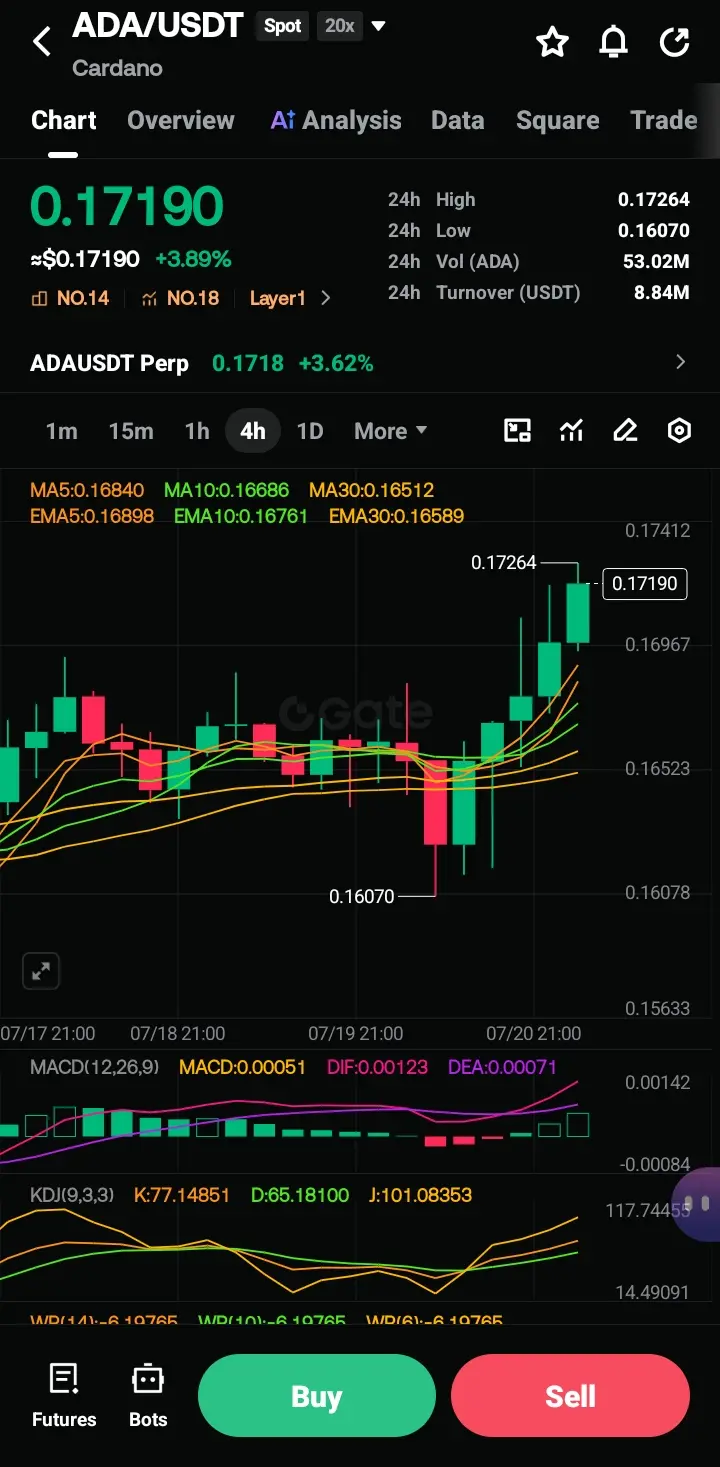Tap the EMA30:0.16589 indicator value
Screen dimensions: 720x1467
pos(396,516)
